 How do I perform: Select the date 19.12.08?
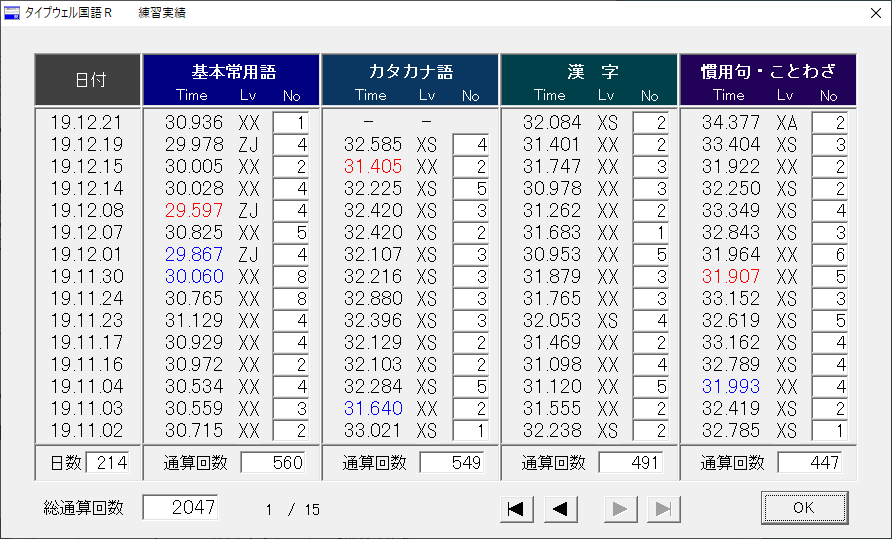86,211
